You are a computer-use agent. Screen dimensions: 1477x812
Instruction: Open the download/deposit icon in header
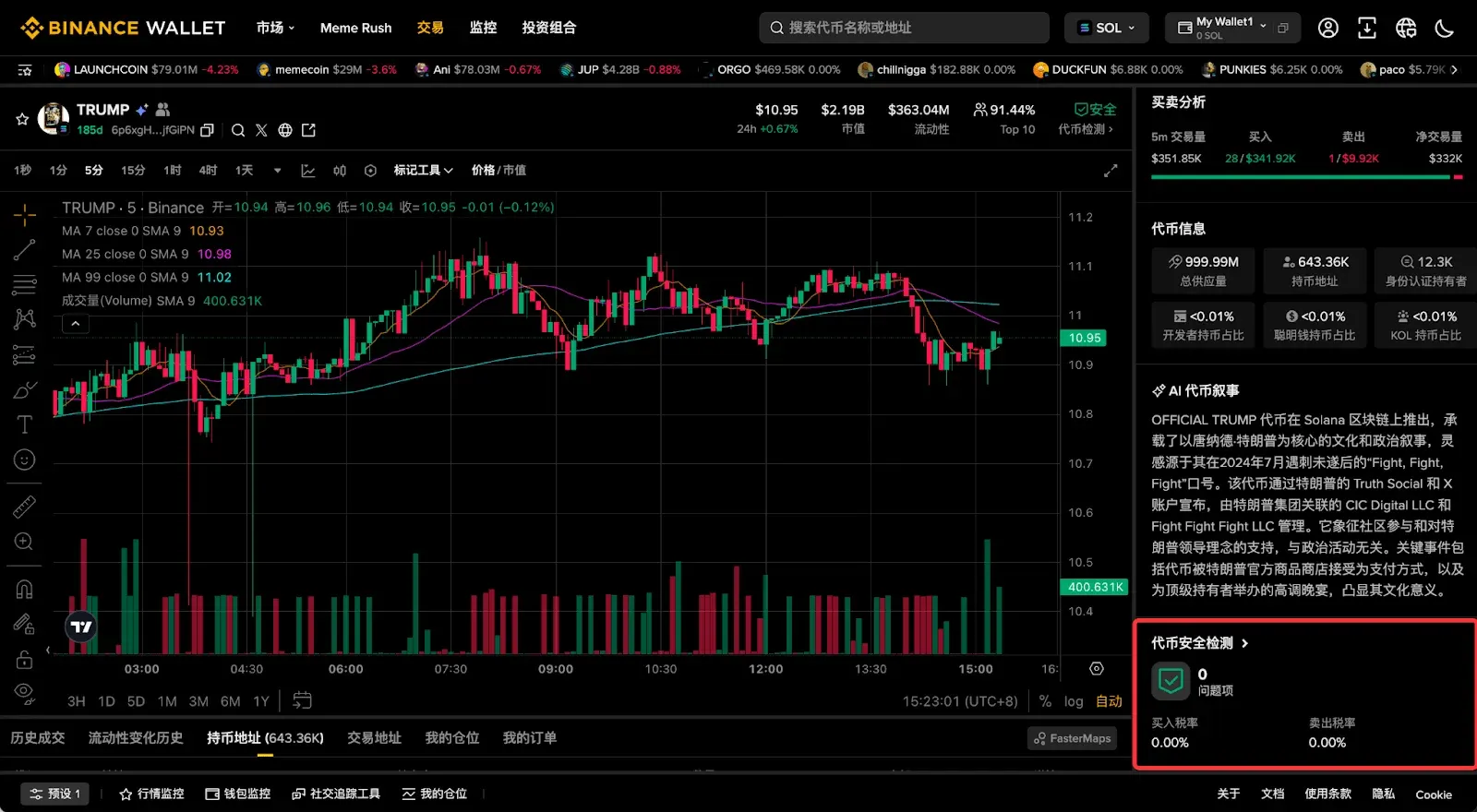pos(1367,28)
